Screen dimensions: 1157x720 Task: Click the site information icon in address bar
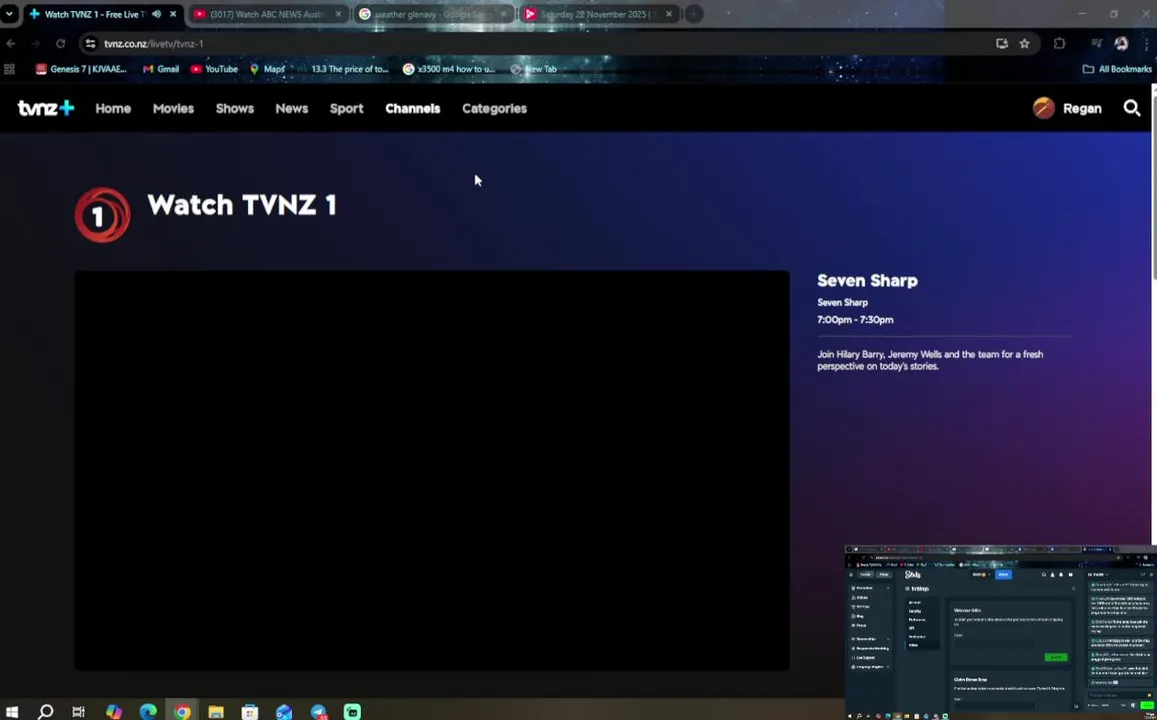tap(90, 44)
